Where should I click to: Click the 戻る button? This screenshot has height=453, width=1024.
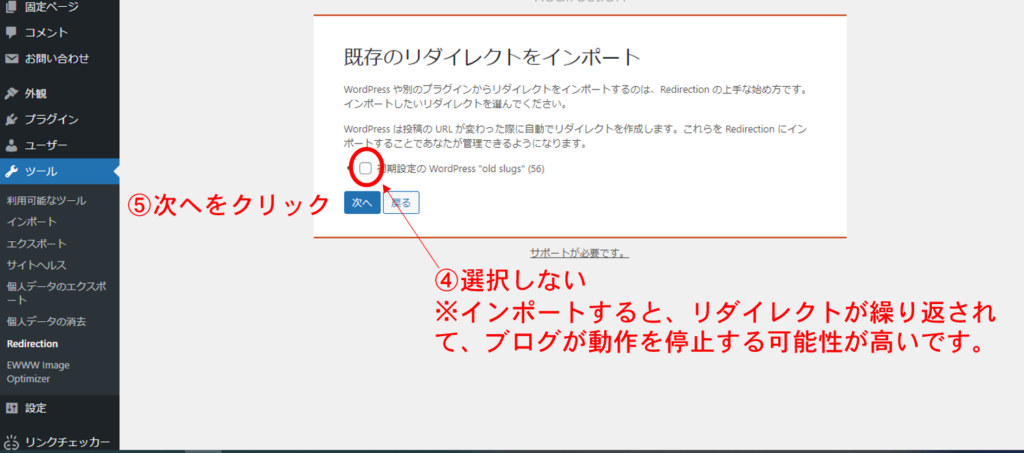point(401,203)
